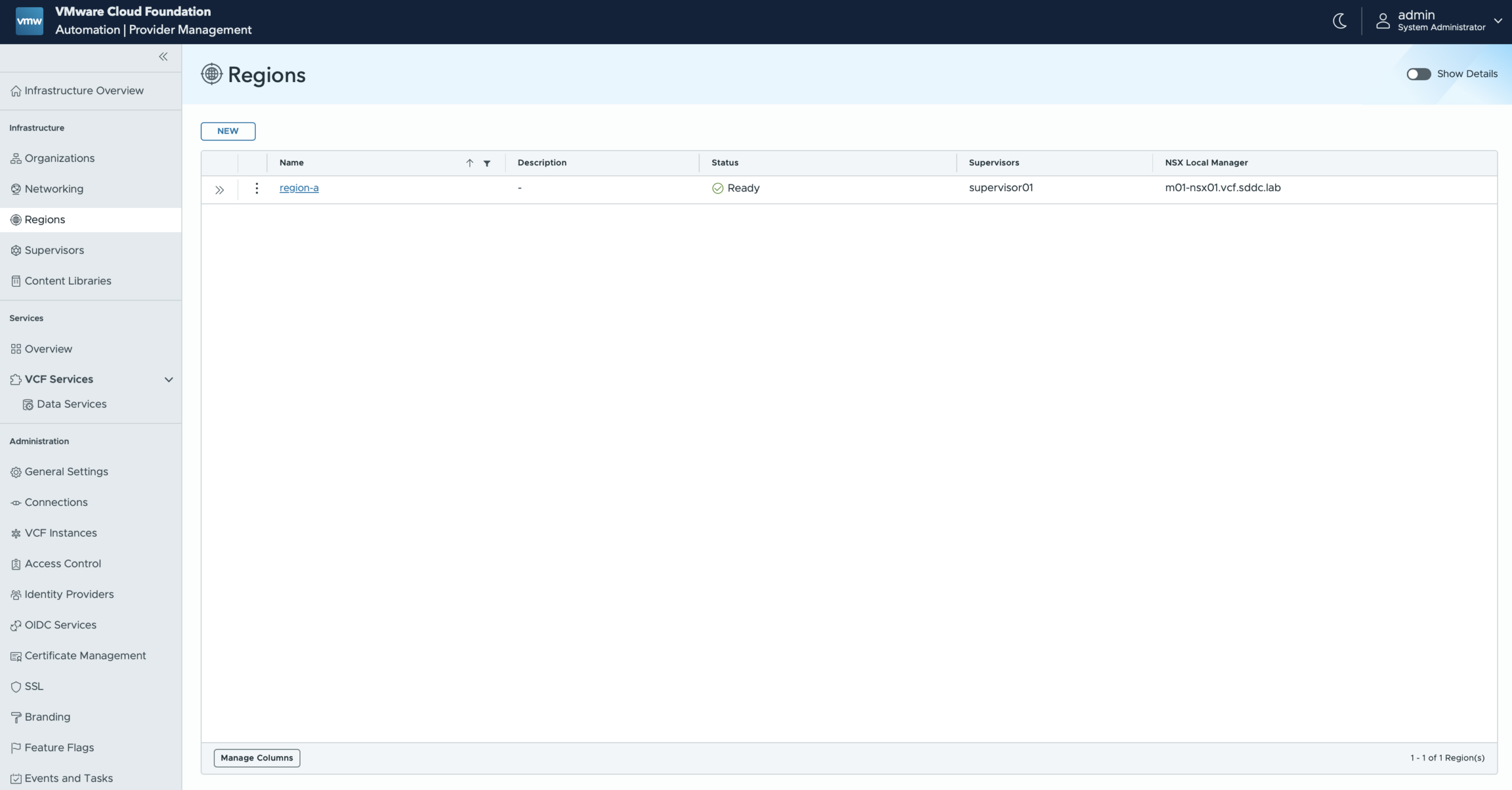Click the NEW region button
The image size is (1512, 790).
coord(228,131)
